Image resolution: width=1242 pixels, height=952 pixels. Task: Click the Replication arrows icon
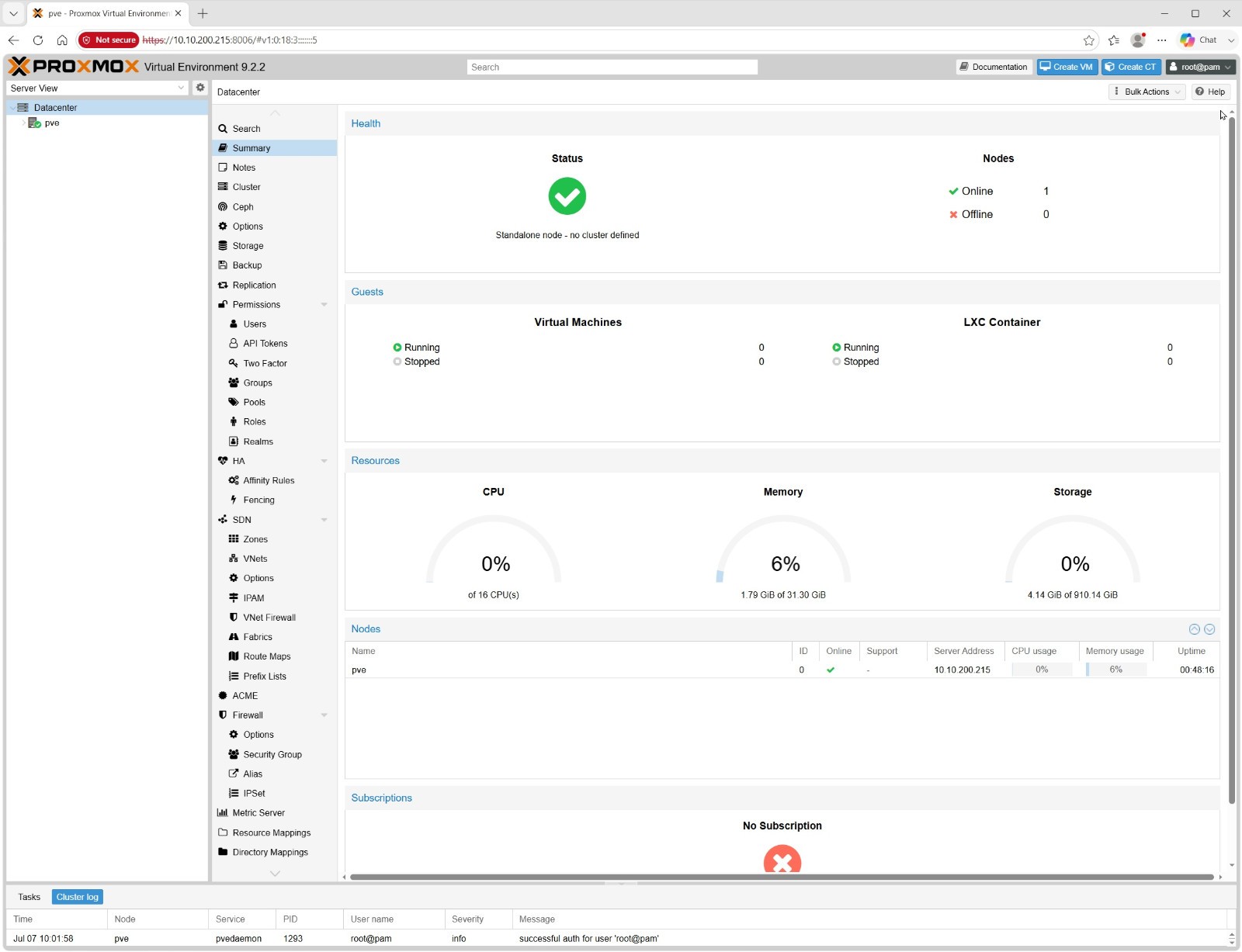(223, 286)
